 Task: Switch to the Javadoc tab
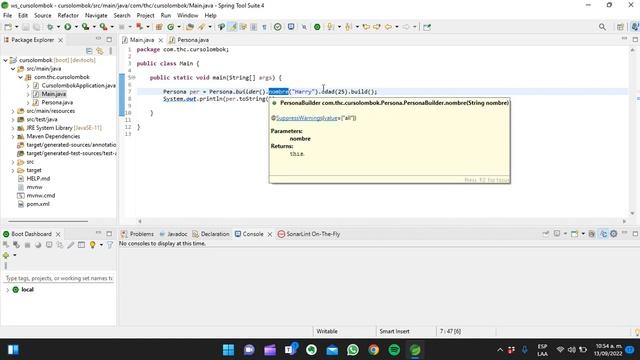(173, 234)
